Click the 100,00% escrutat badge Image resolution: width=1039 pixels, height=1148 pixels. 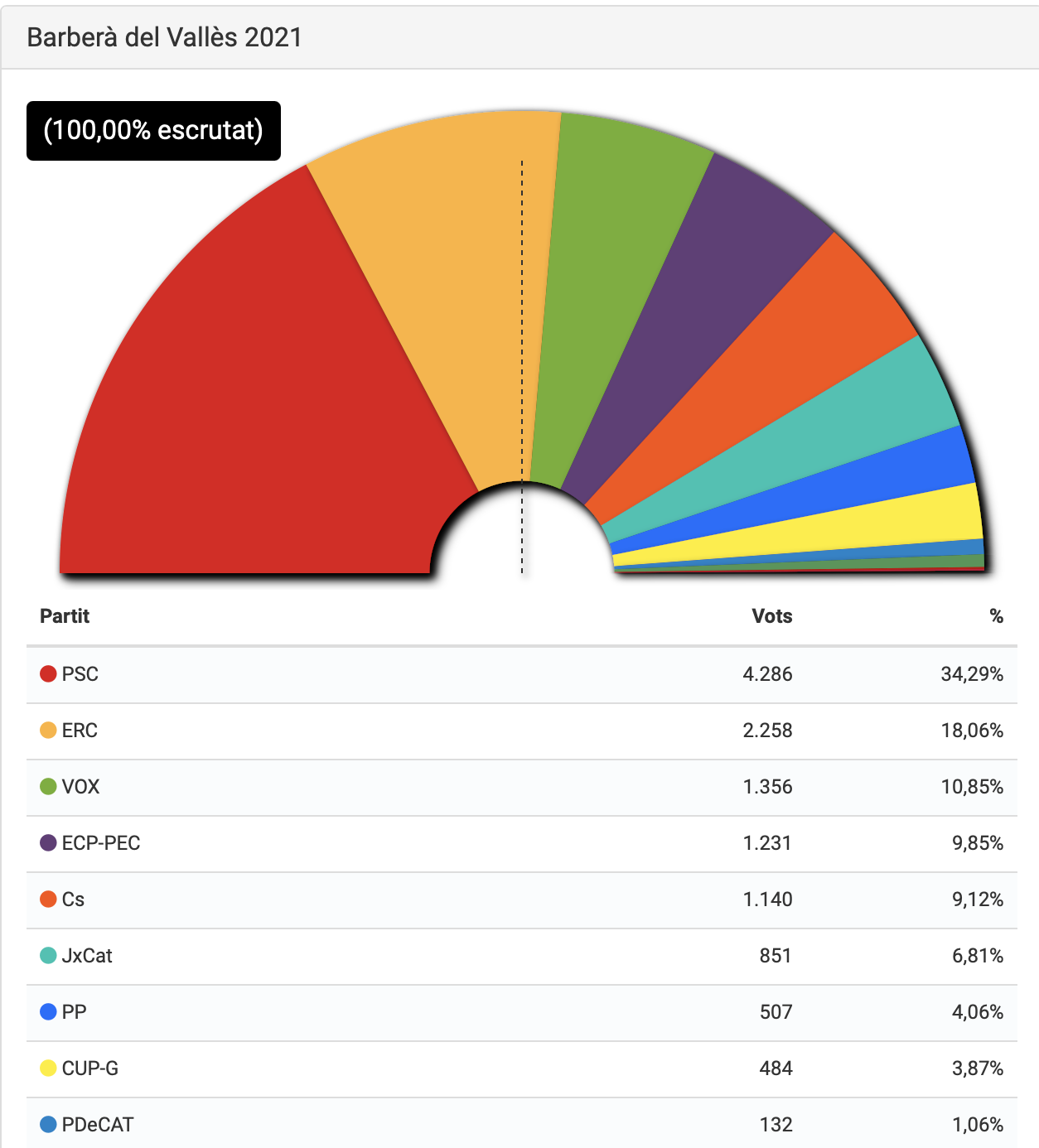[153, 131]
